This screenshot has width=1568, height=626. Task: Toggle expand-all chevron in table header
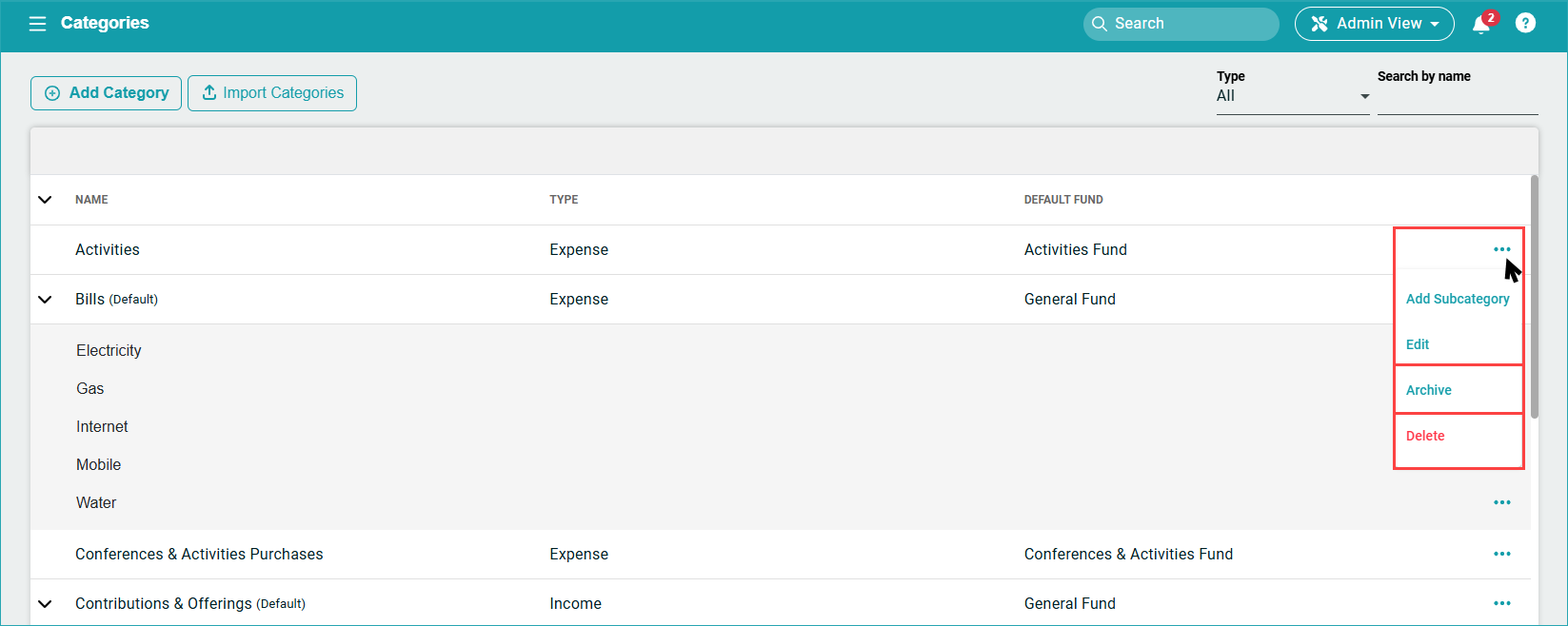[45, 200]
